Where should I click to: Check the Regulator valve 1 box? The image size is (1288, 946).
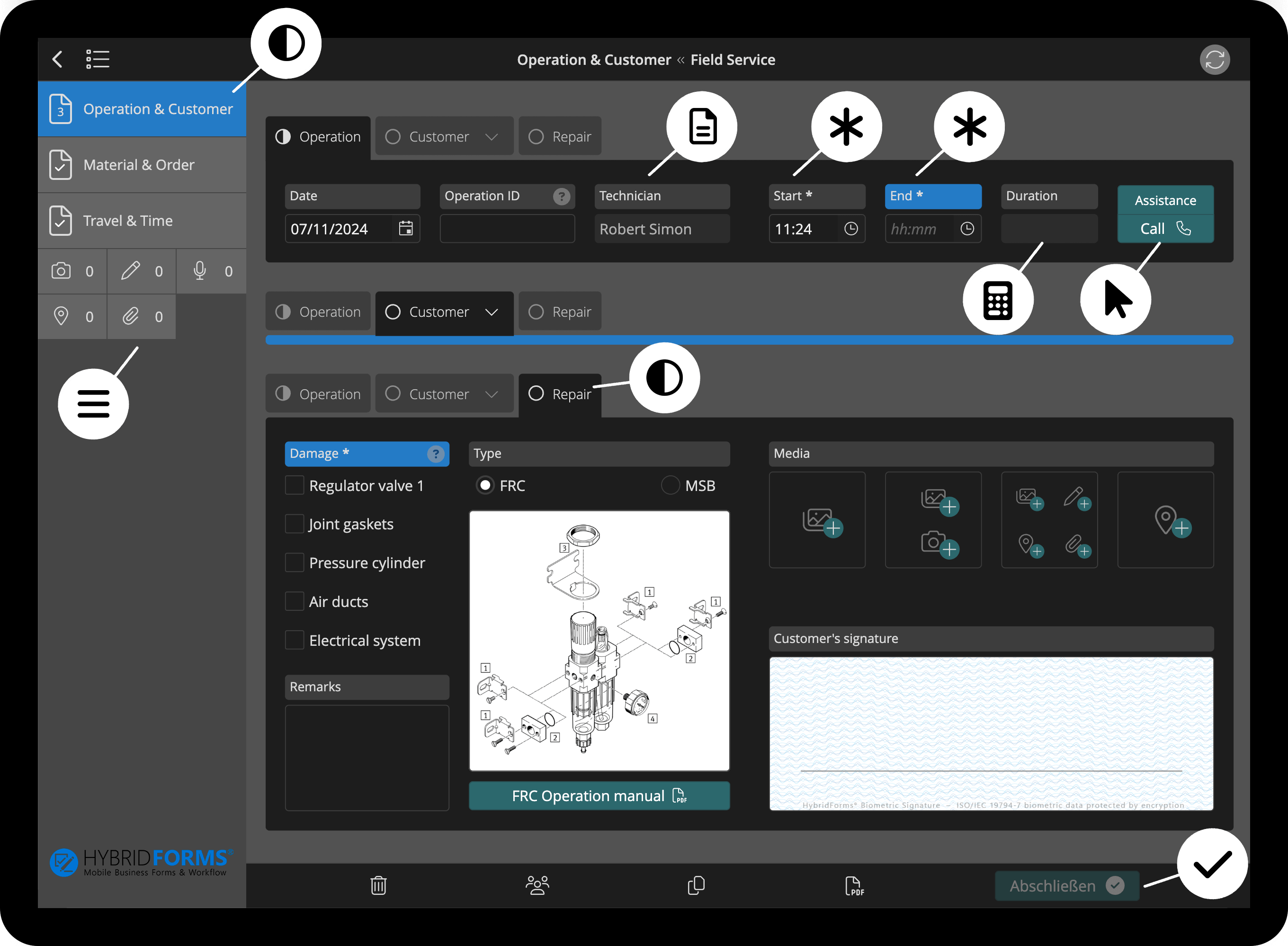point(295,485)
